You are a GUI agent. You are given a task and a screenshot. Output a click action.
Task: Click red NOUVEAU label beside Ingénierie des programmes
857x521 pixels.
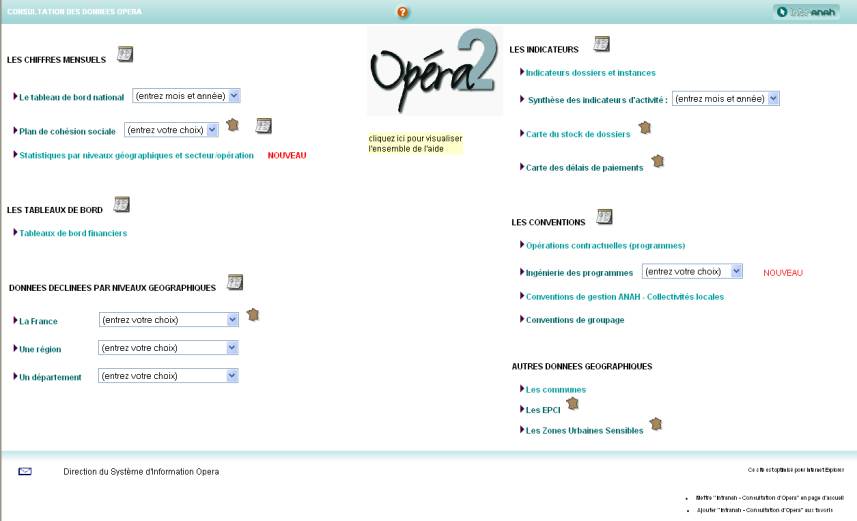783,273
